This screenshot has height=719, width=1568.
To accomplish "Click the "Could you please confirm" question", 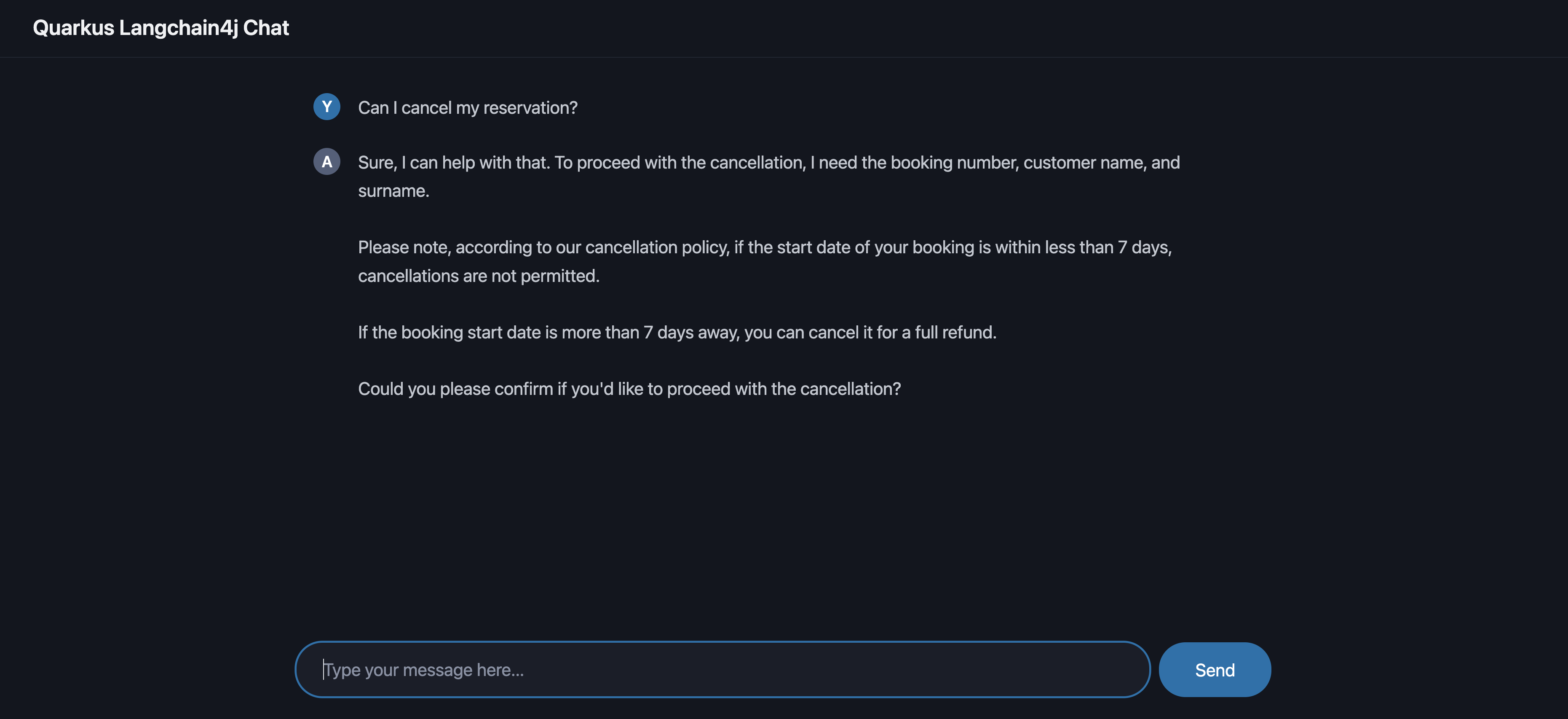I will pos(629,389).
